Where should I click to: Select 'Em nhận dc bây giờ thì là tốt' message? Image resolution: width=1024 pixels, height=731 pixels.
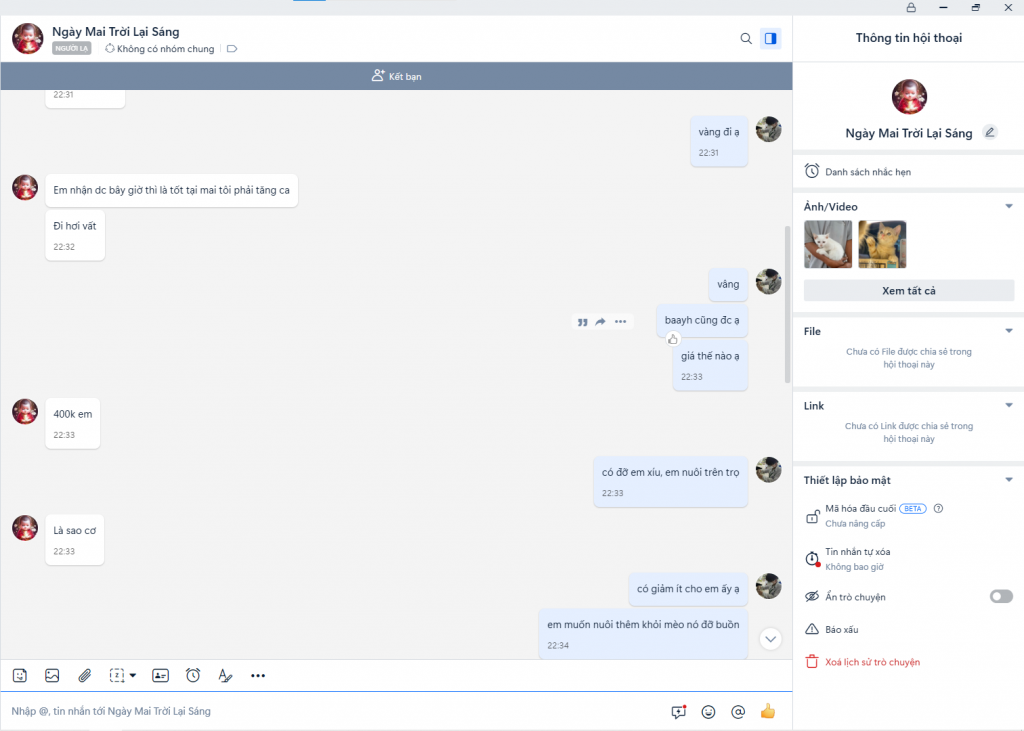[171, 191]
